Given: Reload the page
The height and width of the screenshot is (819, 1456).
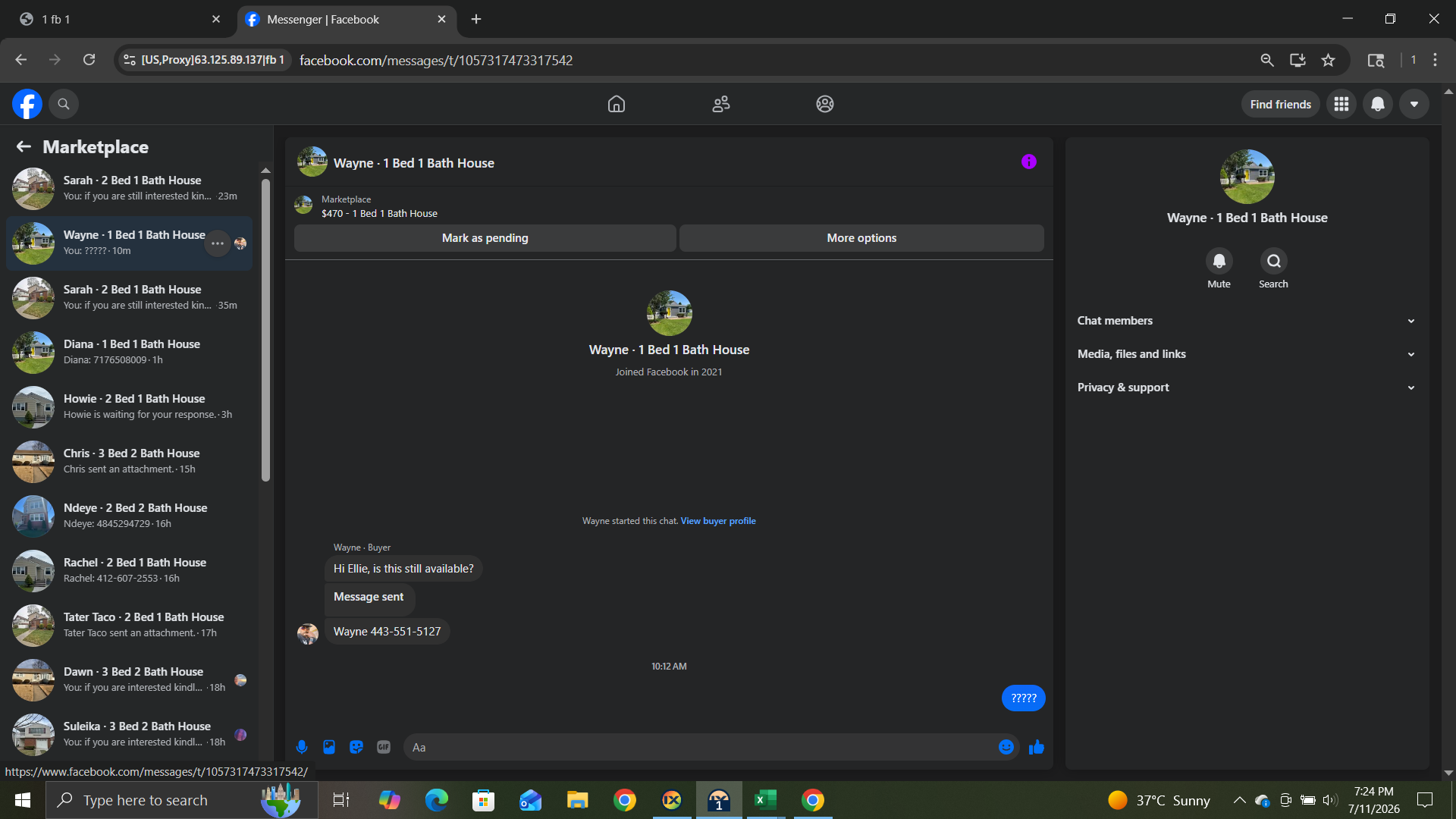Looking at the screenshot, I should (89, 60).
